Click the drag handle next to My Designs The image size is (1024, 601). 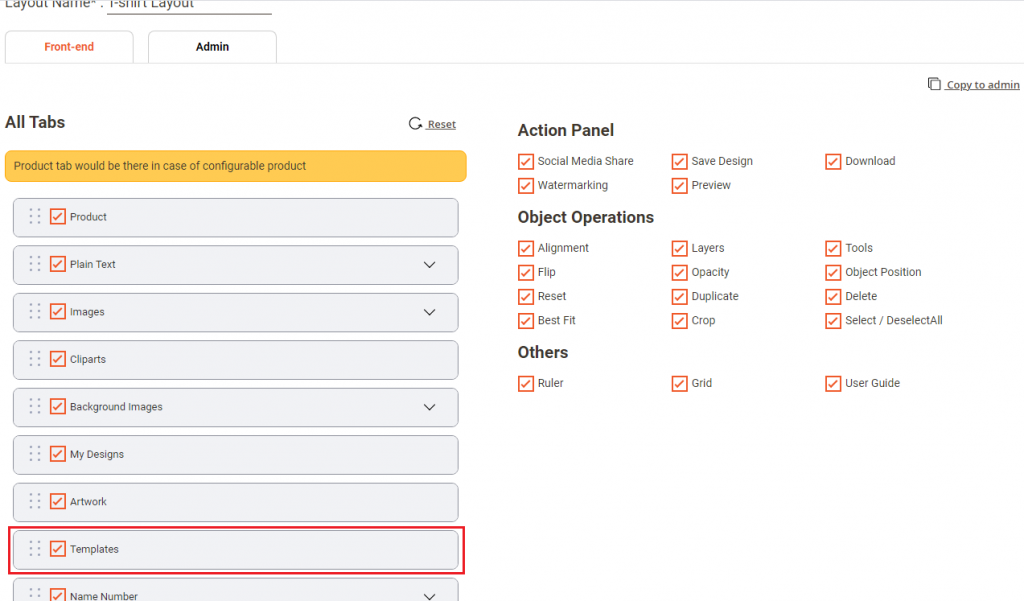(35, 454)
